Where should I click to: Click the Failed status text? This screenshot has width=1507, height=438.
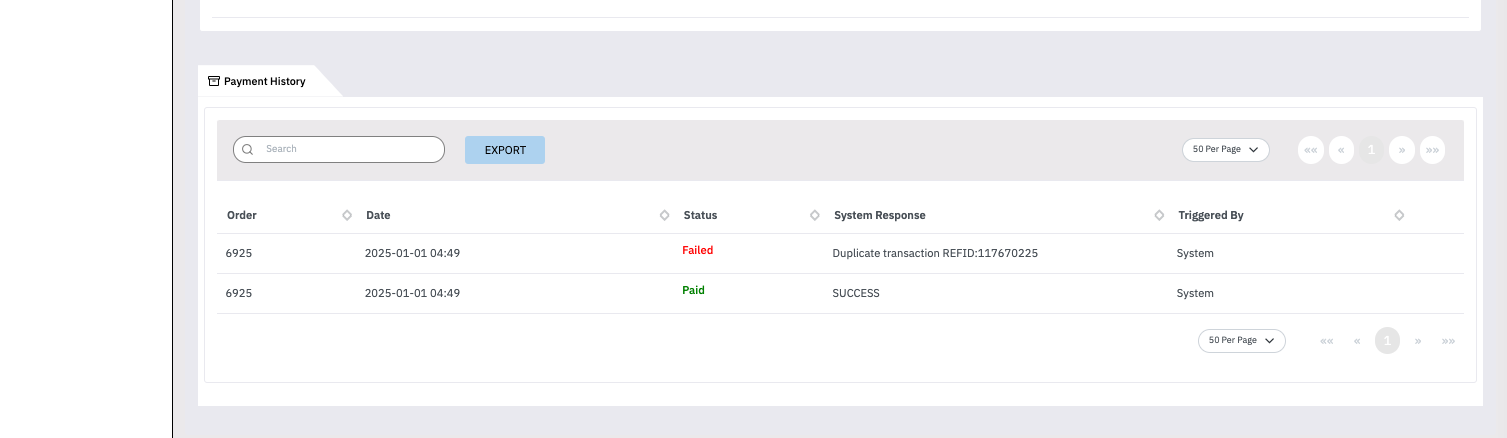click(x=698, y=250)
